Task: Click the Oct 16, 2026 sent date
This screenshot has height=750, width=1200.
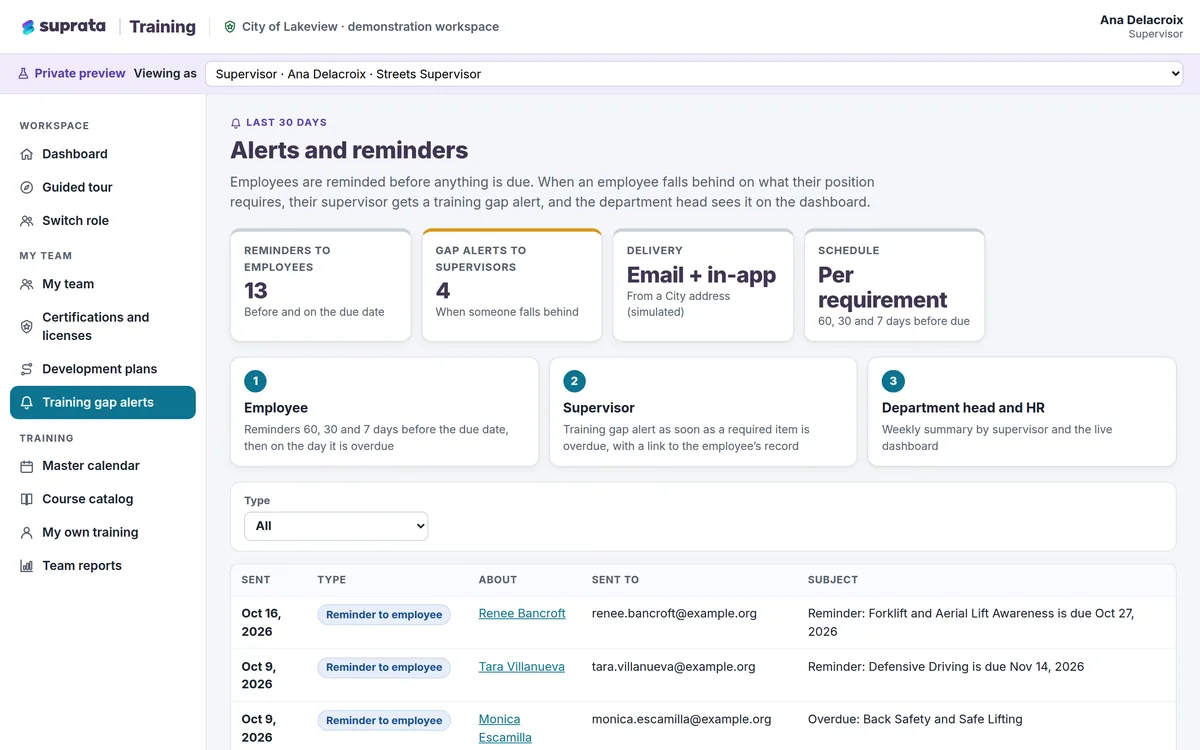Action: (x=261, y=622)
